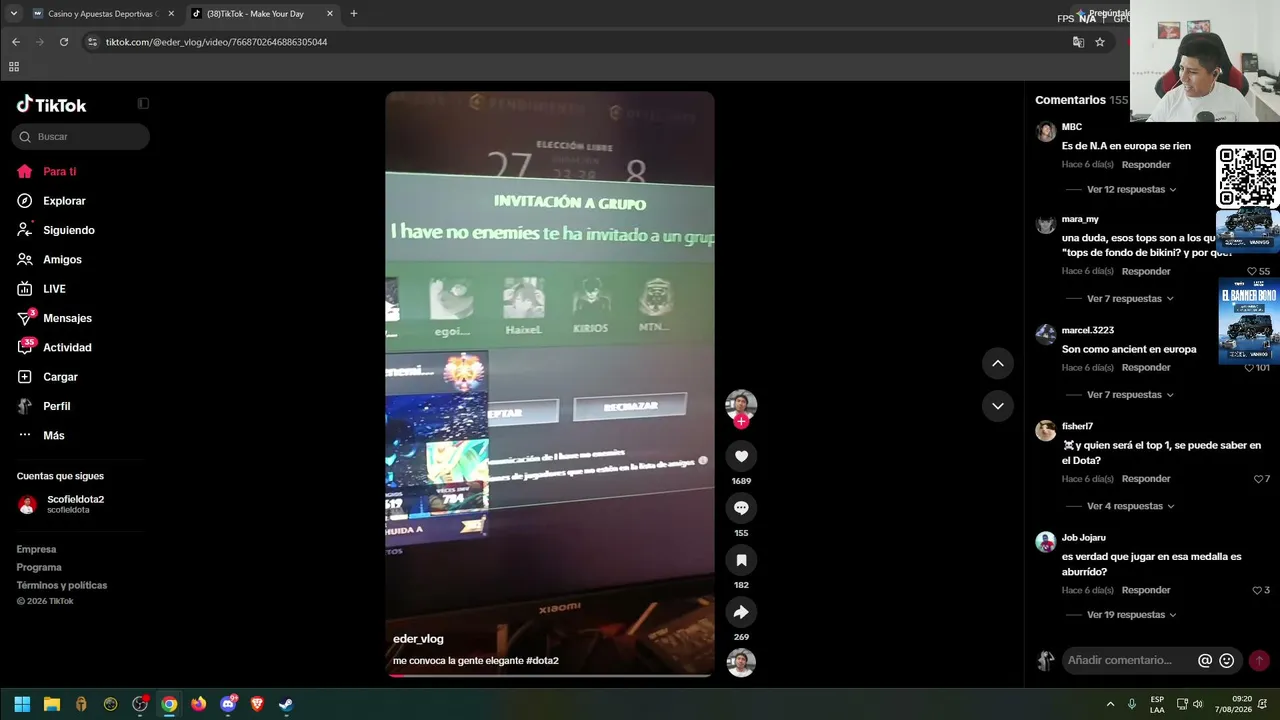Open Firefox from taskbar

(x=198, y=704)
